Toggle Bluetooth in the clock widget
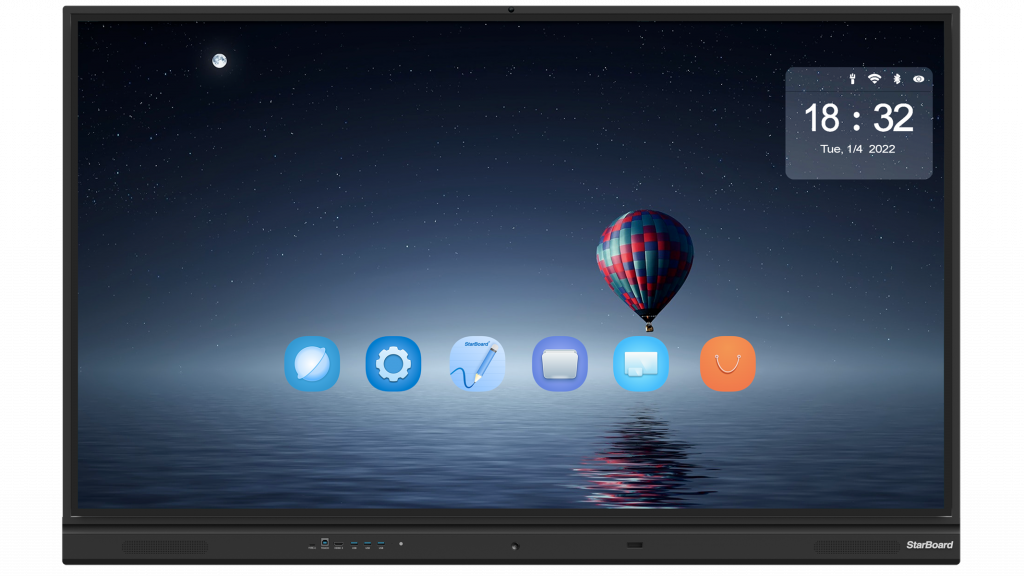Image resolution: width=1024 pixels, height=576 pixels. (897, 78)
